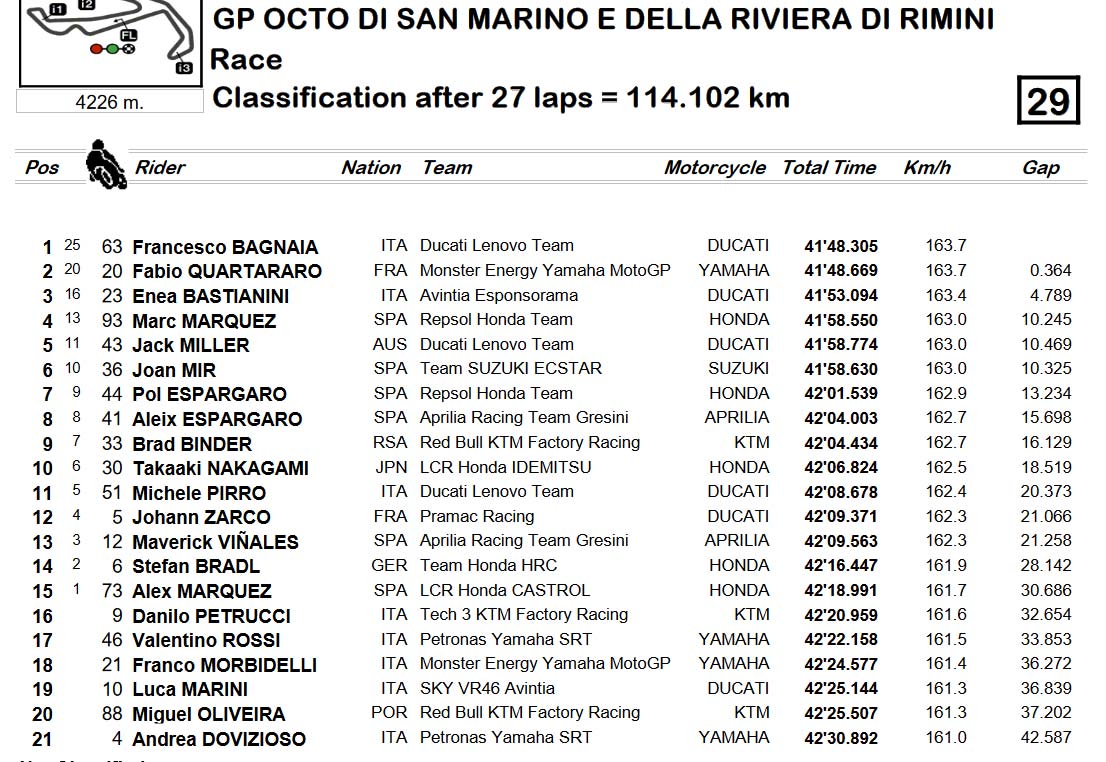Click the FL marker on track map
The width and height of the screenshot is (1106, 762).
[x=128, y=35]
